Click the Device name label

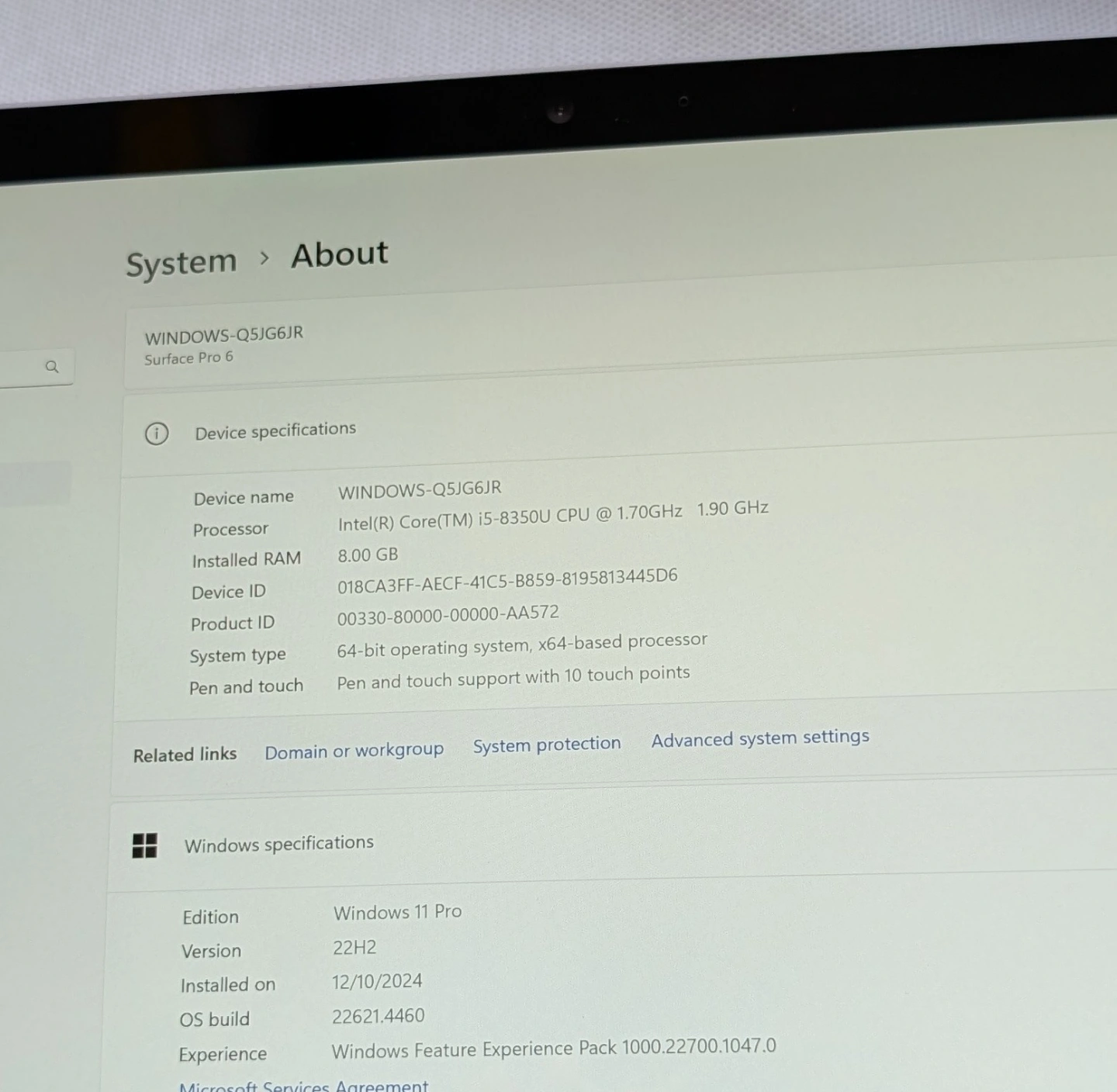(x=244, y=498)
